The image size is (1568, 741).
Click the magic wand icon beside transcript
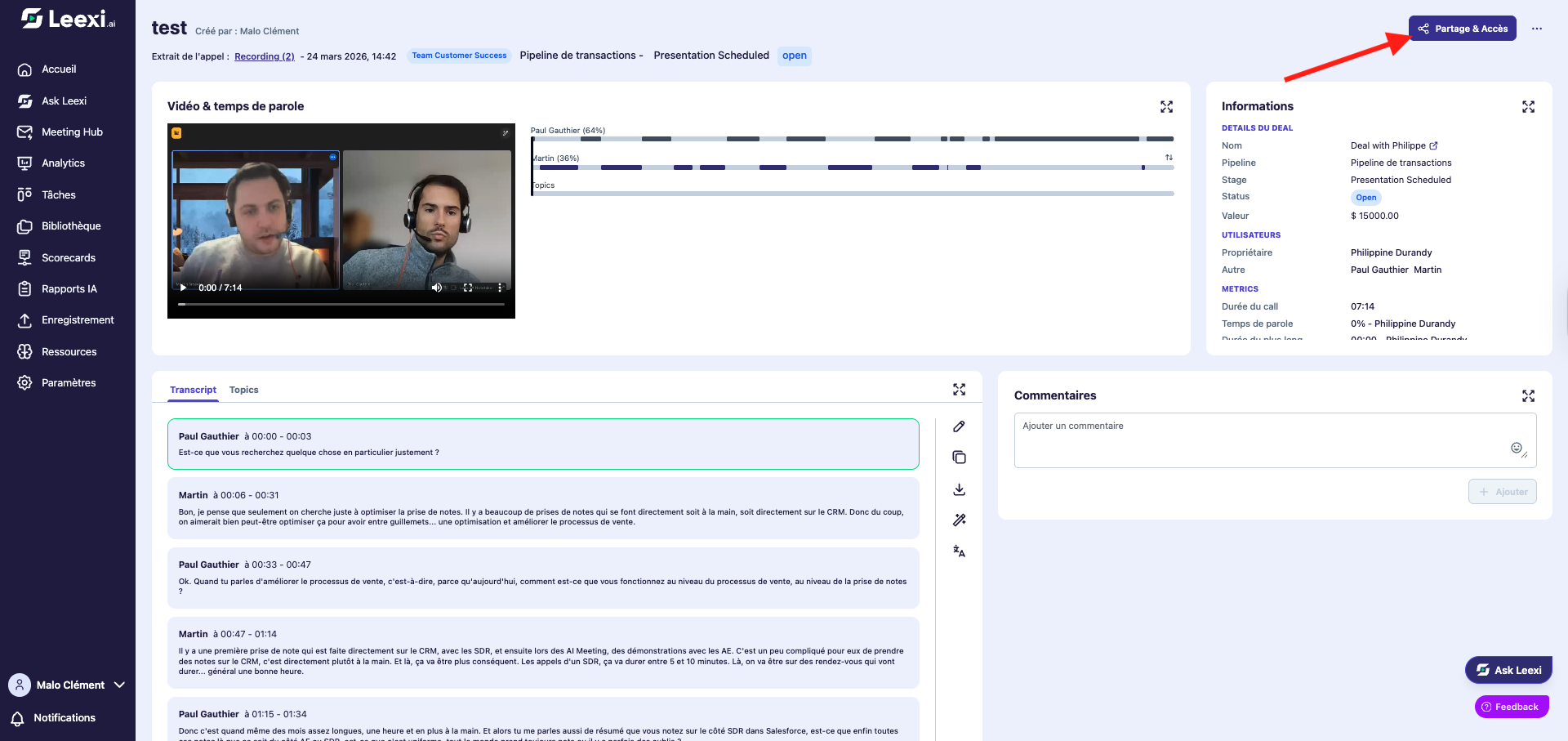959,520
